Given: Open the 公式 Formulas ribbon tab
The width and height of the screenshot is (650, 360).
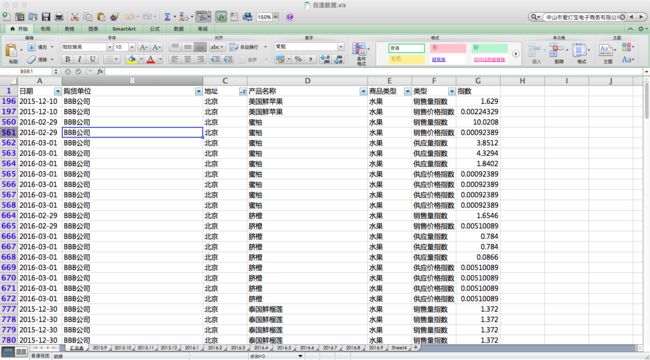Looking at the screenshot, I should pos(155,29).
